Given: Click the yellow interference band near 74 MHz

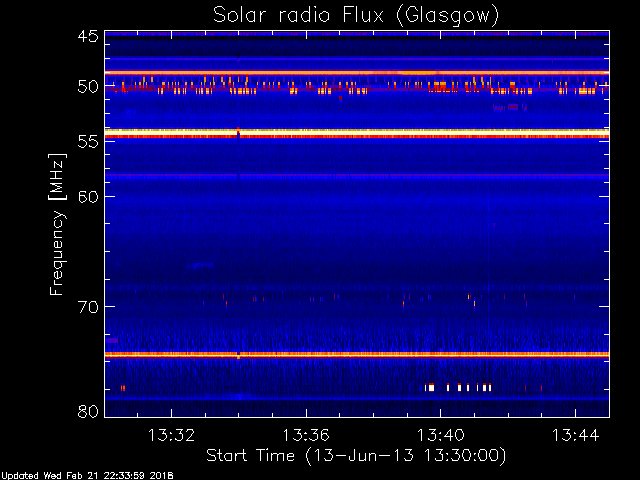Looking at the screenshot, I should pos(357,355).
